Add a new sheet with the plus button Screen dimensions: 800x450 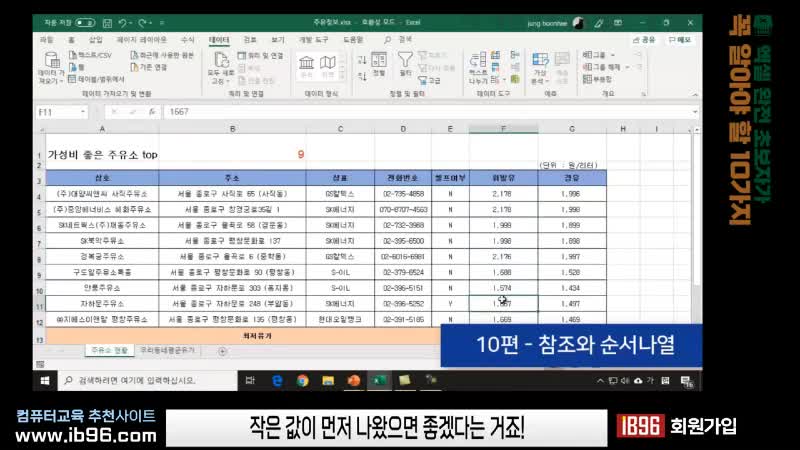(222, 351)
